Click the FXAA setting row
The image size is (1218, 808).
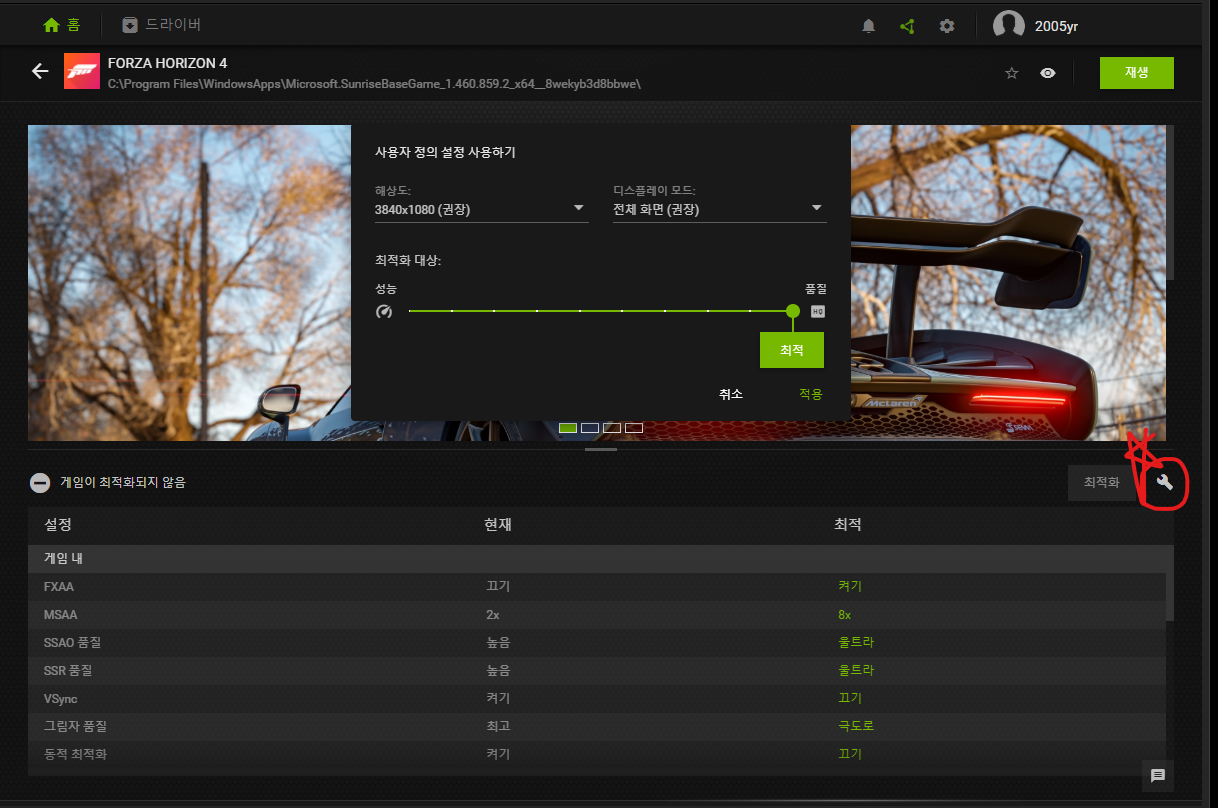pos(597,586)
